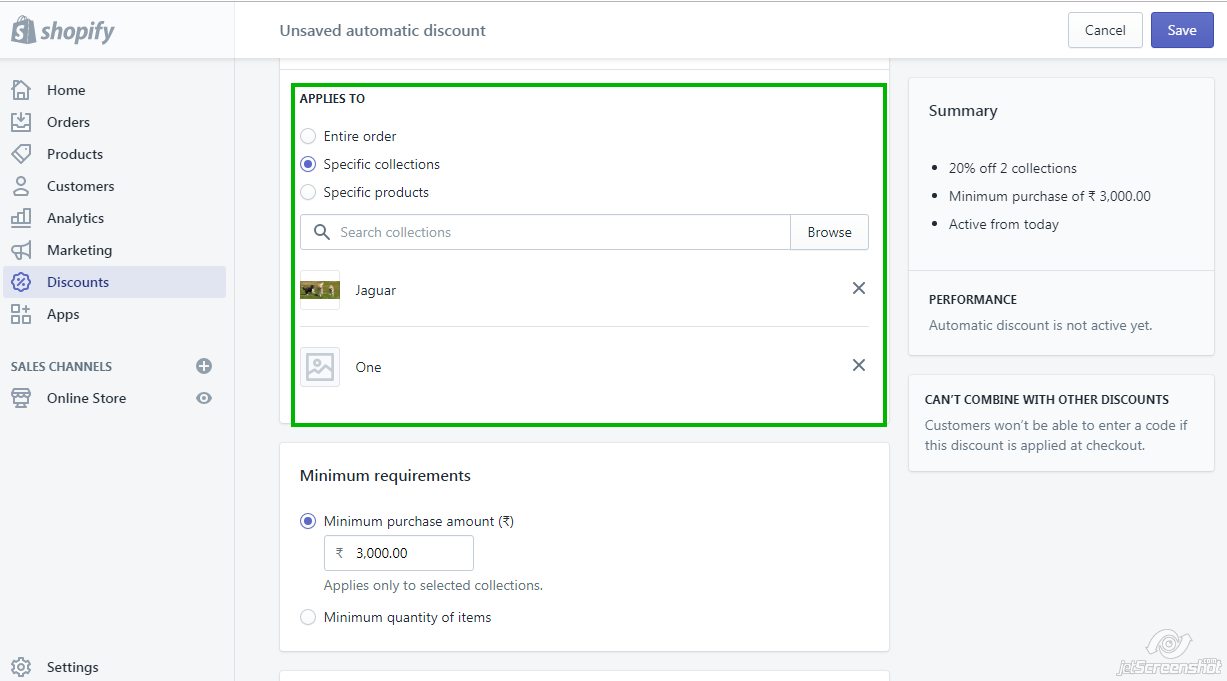View online store via eye icon
The height and width of the screenshot is (681, 1227).
[x=204, y=398]
